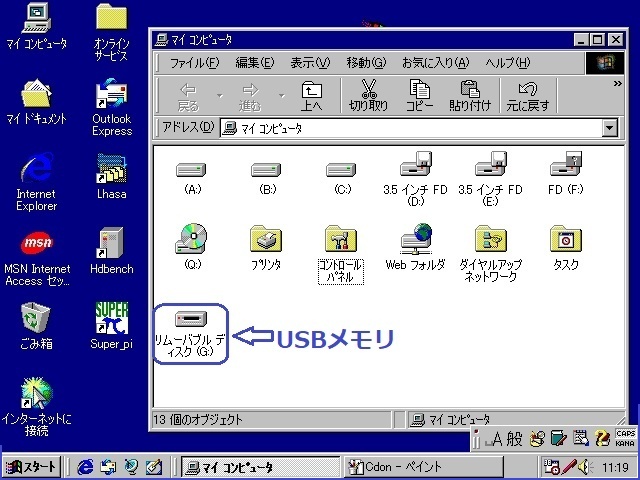
Task: Launch Outlook Express from quick launch bar
Action: (109, 467)
